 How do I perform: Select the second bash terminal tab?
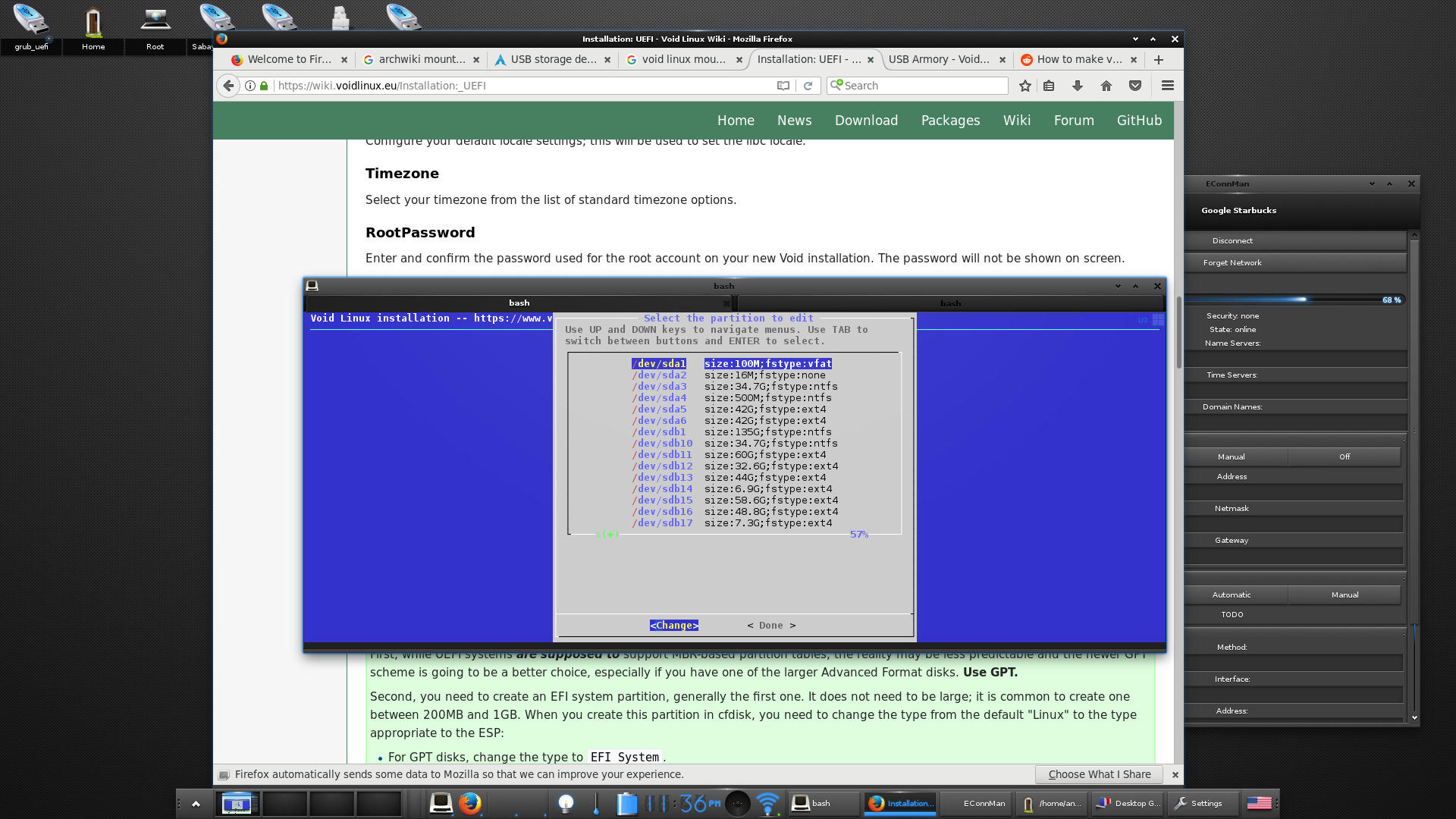pos(950,303)
